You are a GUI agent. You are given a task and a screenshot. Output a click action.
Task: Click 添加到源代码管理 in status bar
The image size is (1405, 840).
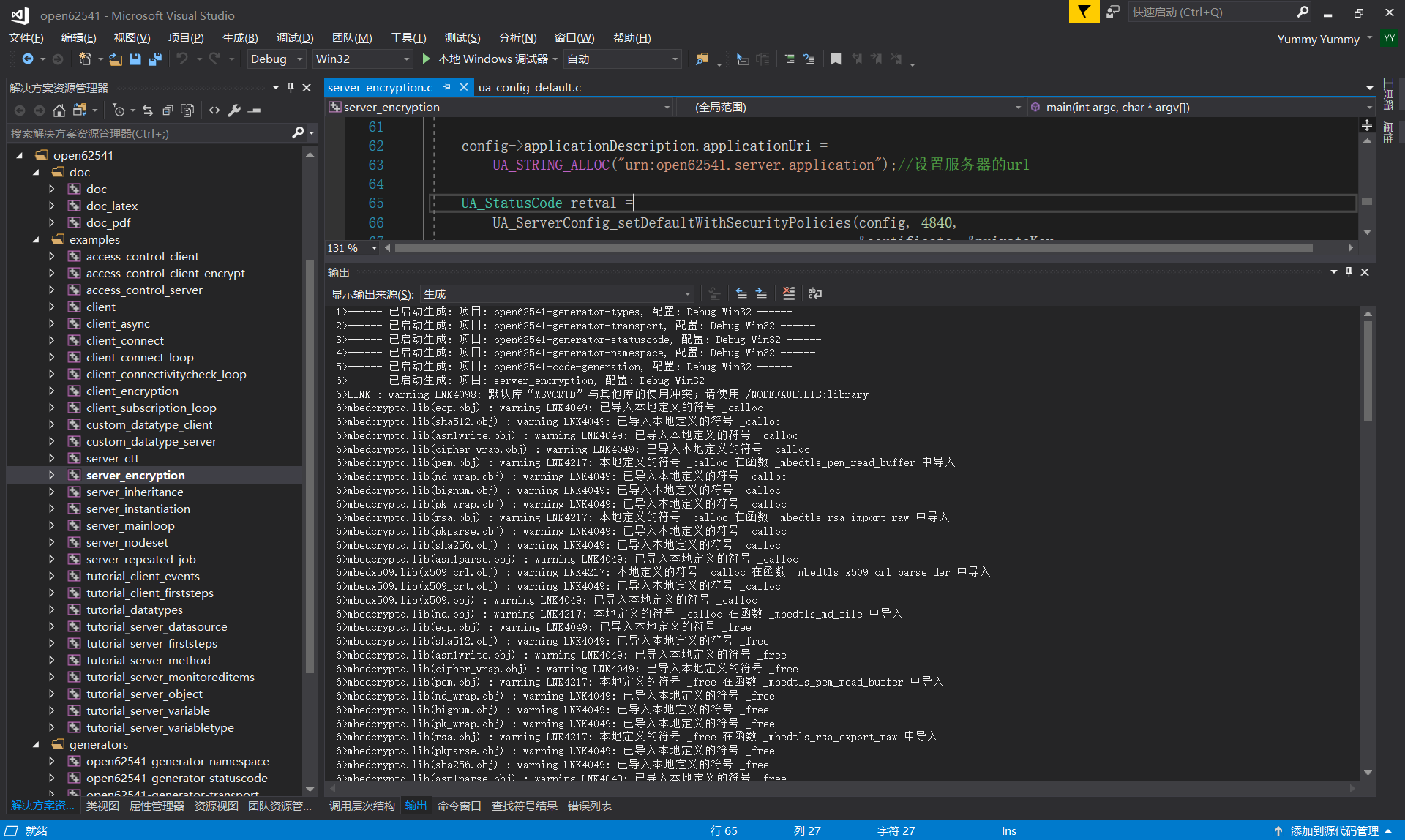1333,830
